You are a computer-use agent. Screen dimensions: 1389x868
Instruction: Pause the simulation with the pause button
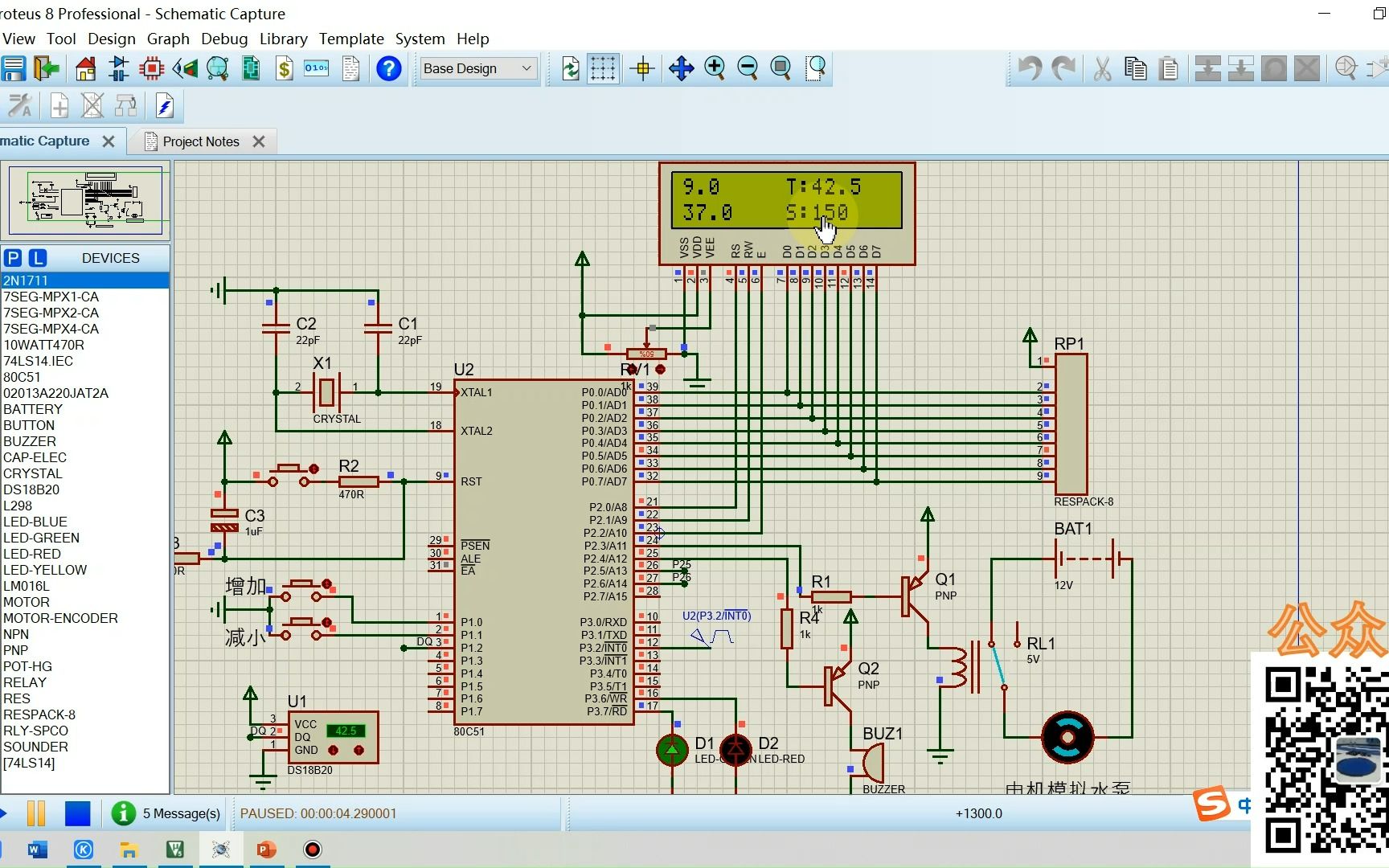pyautogui.click(x=37, y=813)
